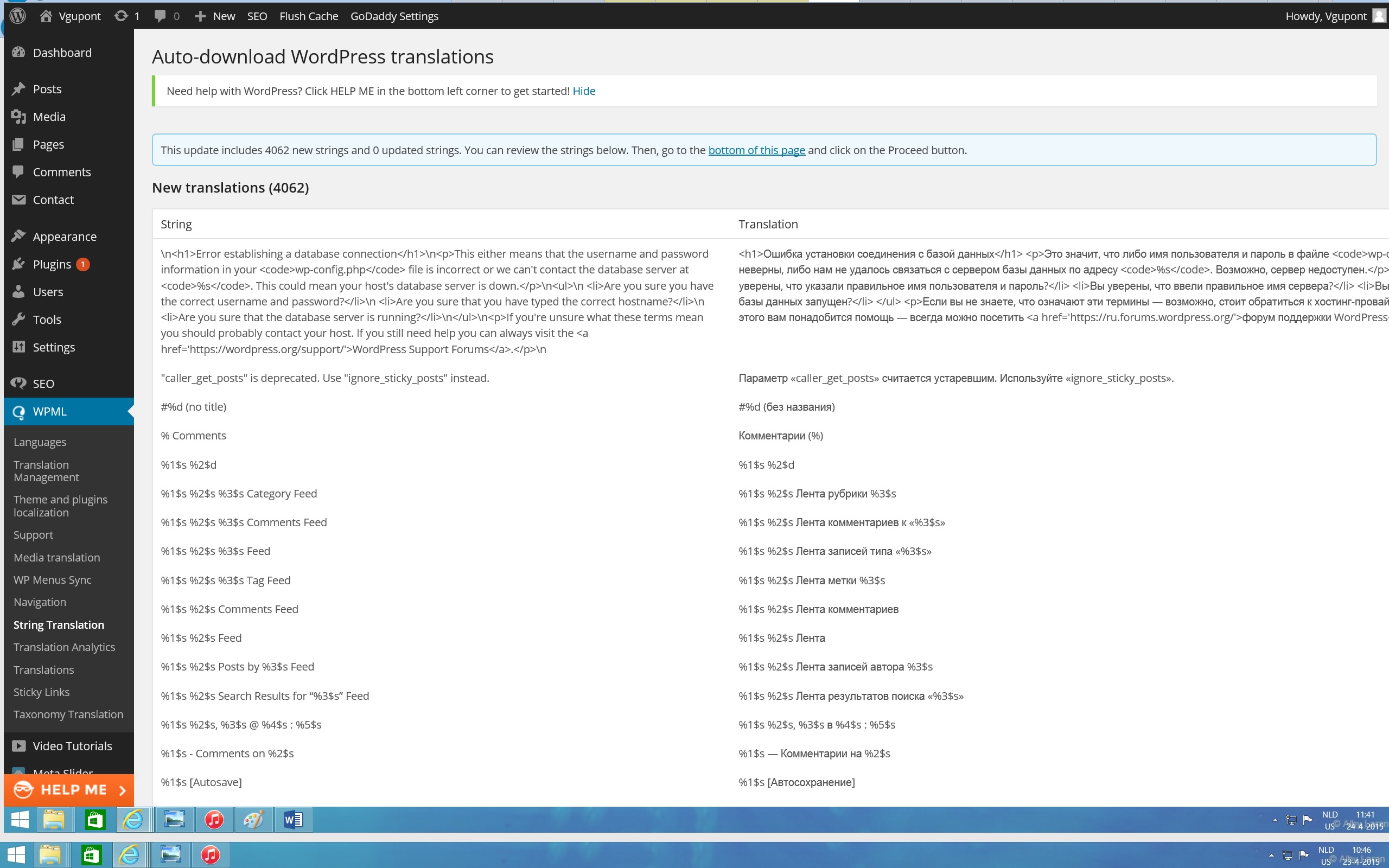The image size is (1389, 868).
Task: Expand the HELP ME panel arrow
Action: coord(122,790)
